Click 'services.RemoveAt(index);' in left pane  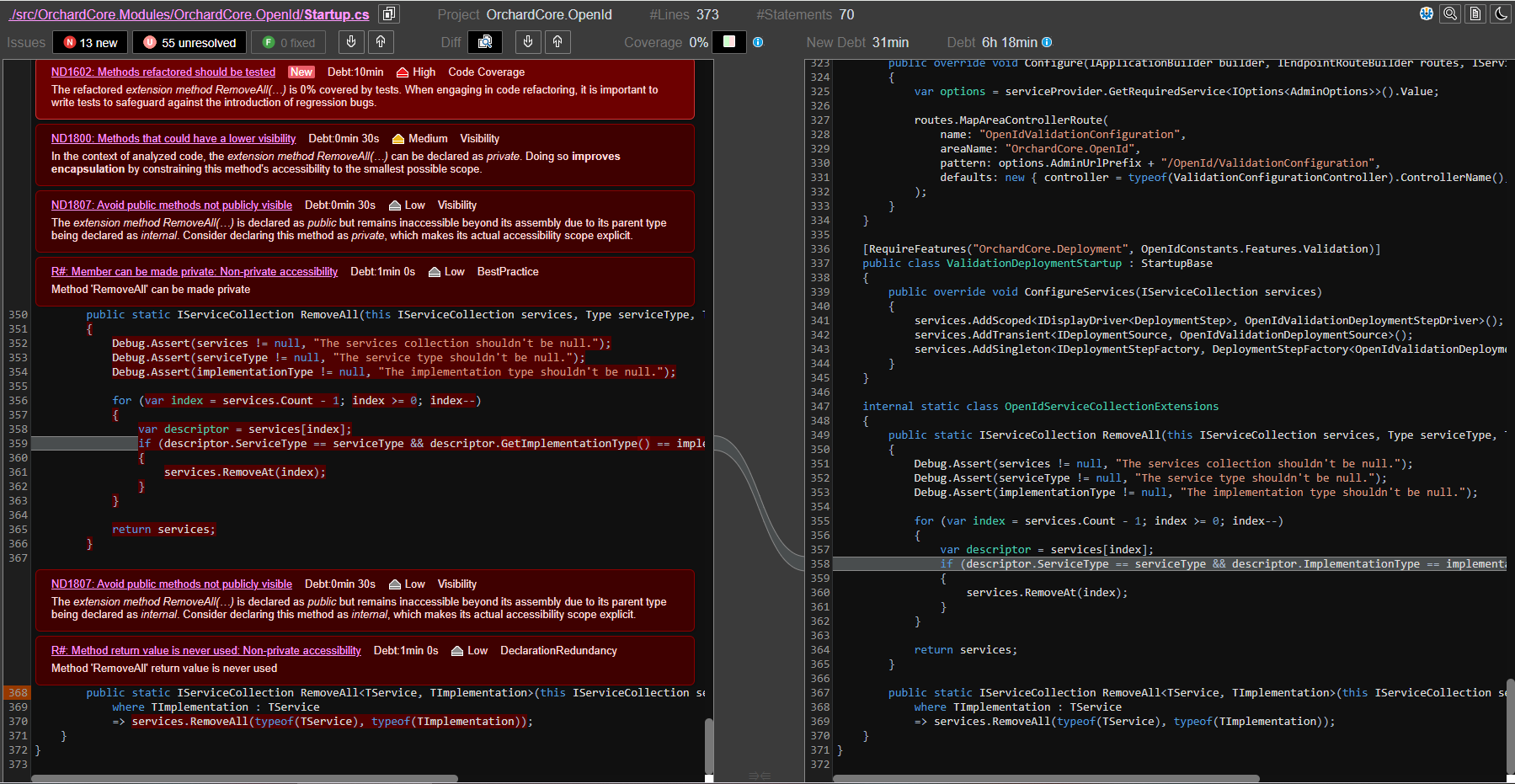[245, 472]
